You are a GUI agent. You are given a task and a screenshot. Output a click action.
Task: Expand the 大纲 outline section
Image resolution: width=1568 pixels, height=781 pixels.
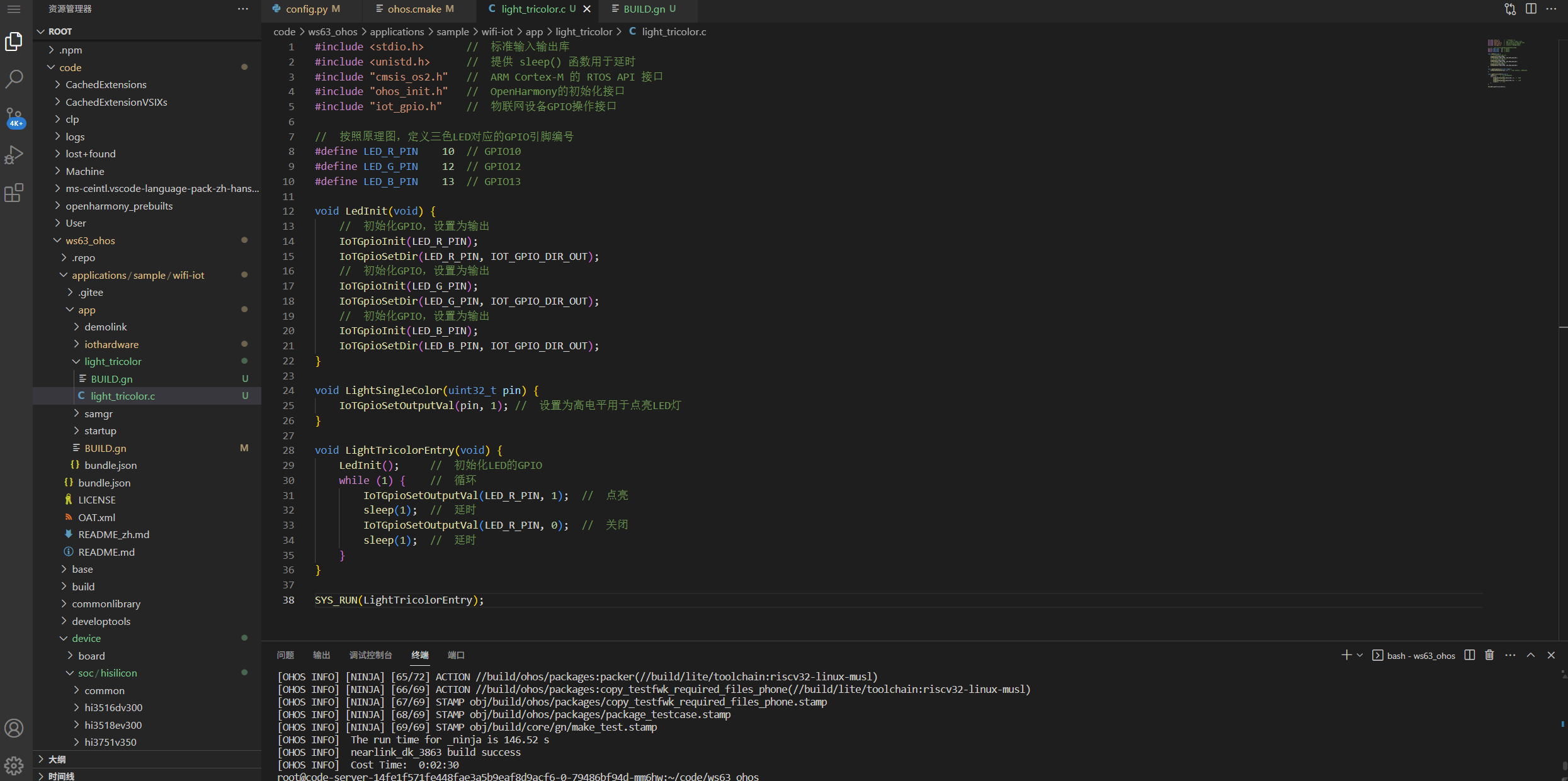pyautogui.click(x=57, y=759)
